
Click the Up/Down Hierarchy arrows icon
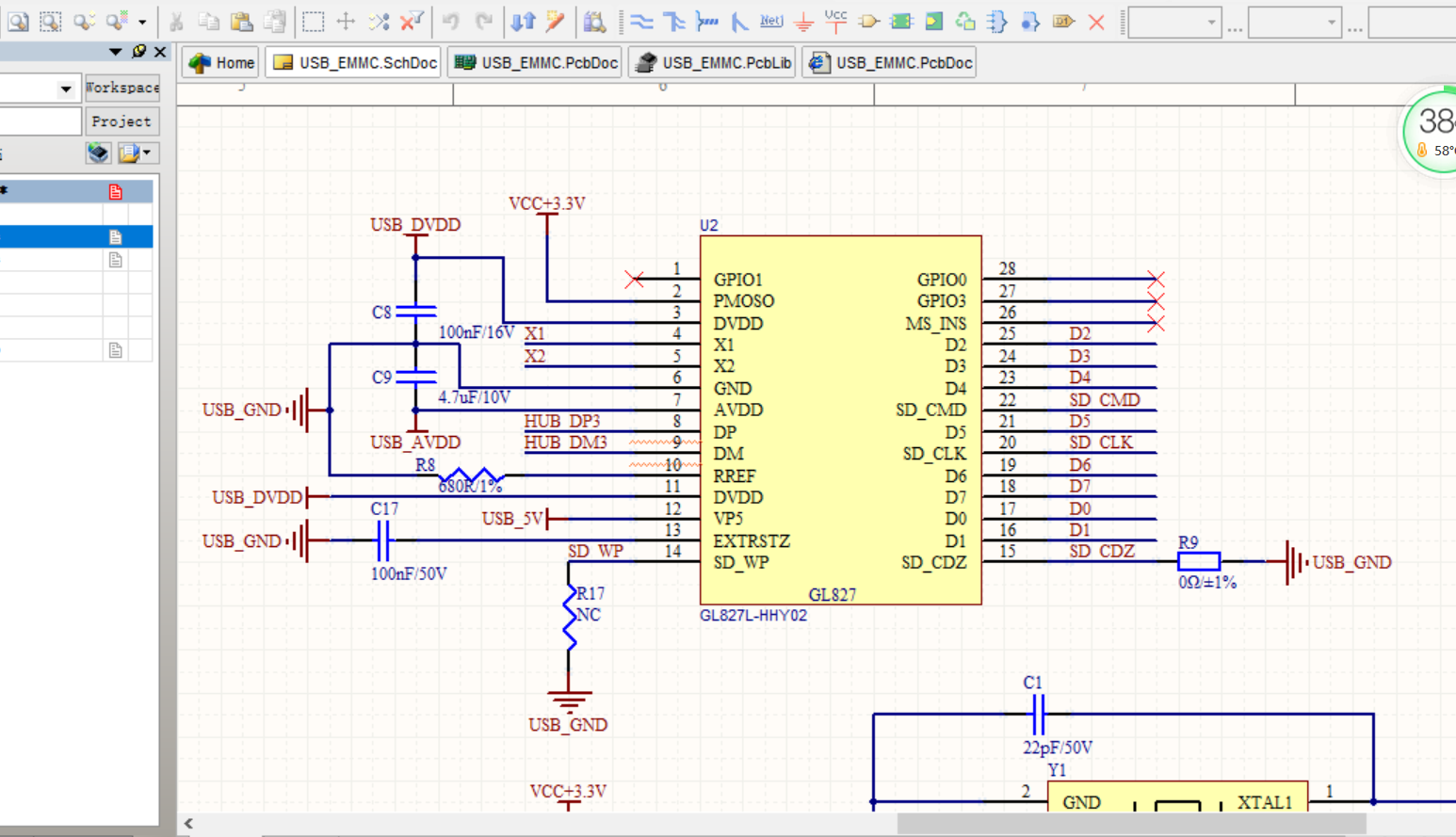click(x=523, y=21)
